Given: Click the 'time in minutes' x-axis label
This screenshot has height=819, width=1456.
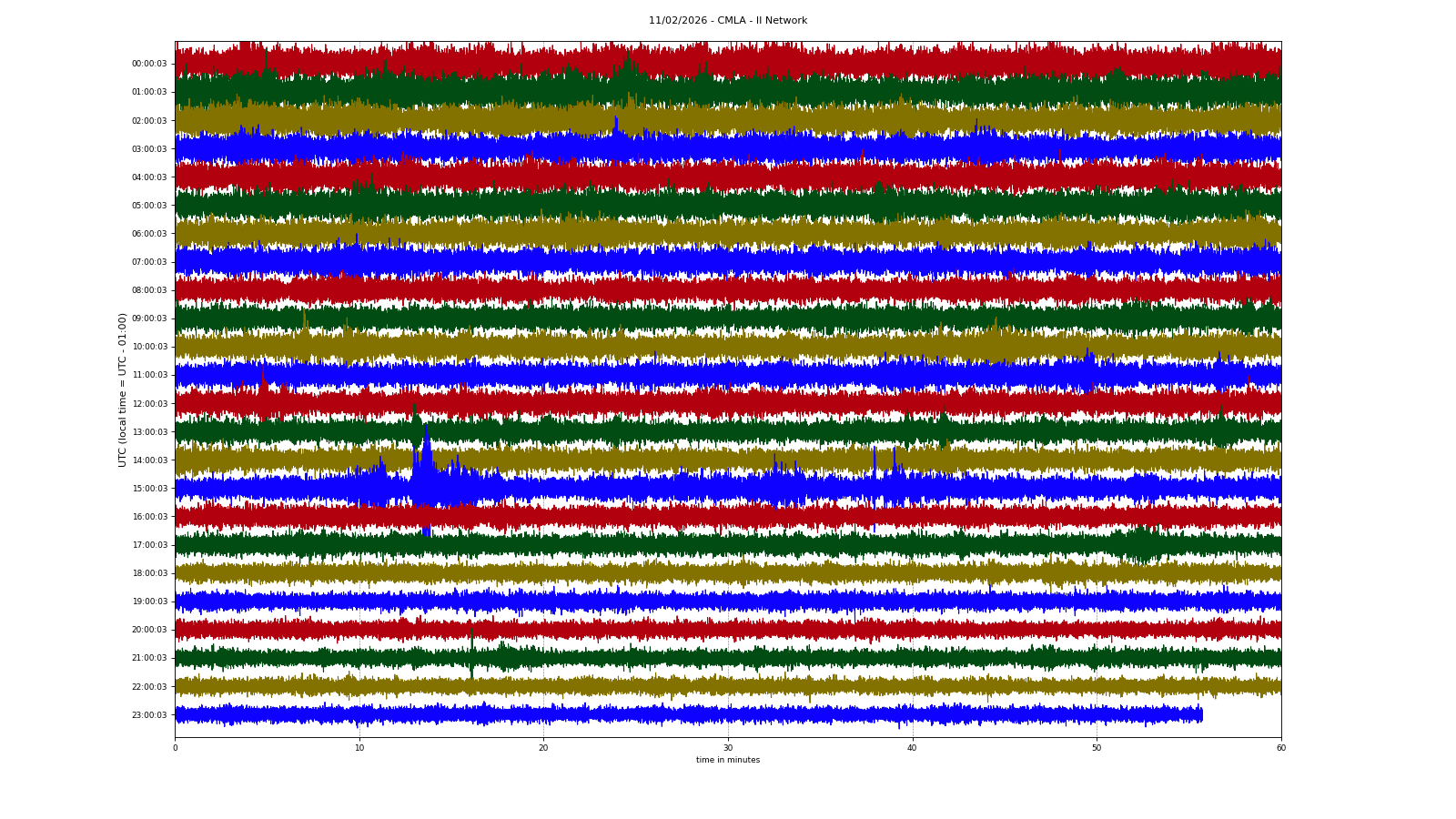Looking at the screenshot, I should click(727, 760).
